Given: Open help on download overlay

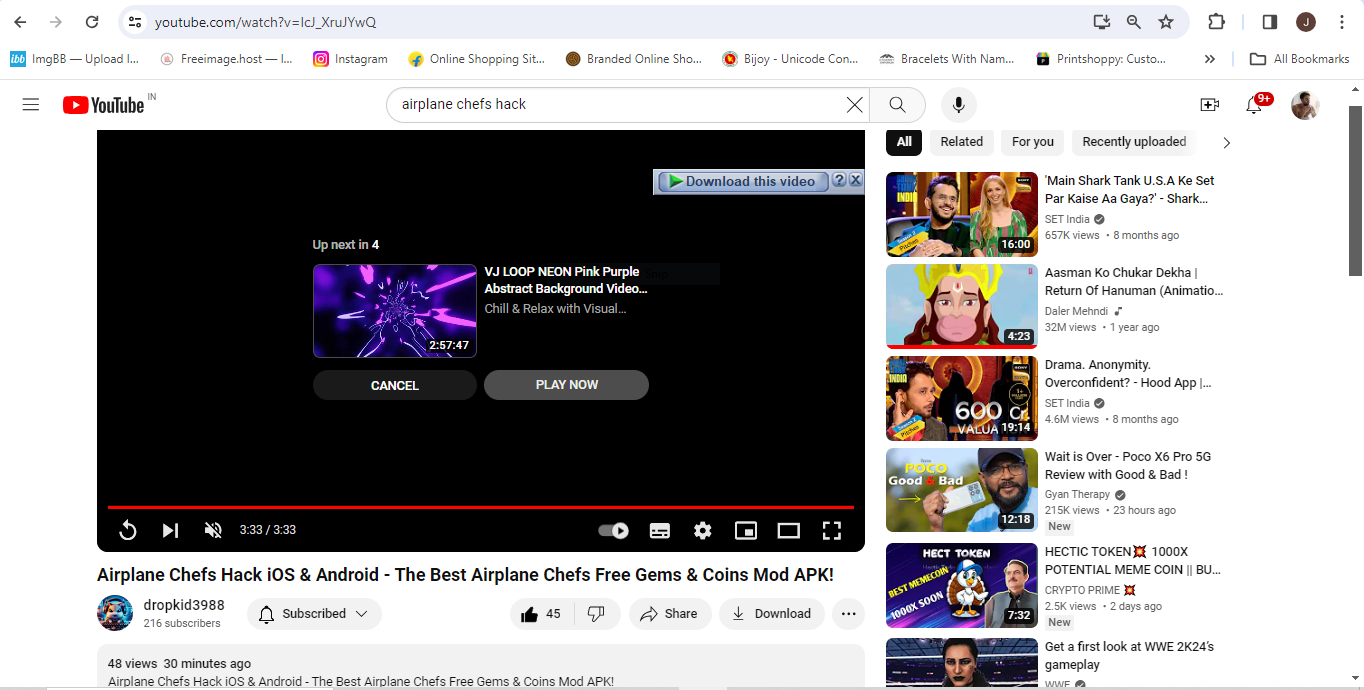Looking at the screenshot, I should 840,180.
